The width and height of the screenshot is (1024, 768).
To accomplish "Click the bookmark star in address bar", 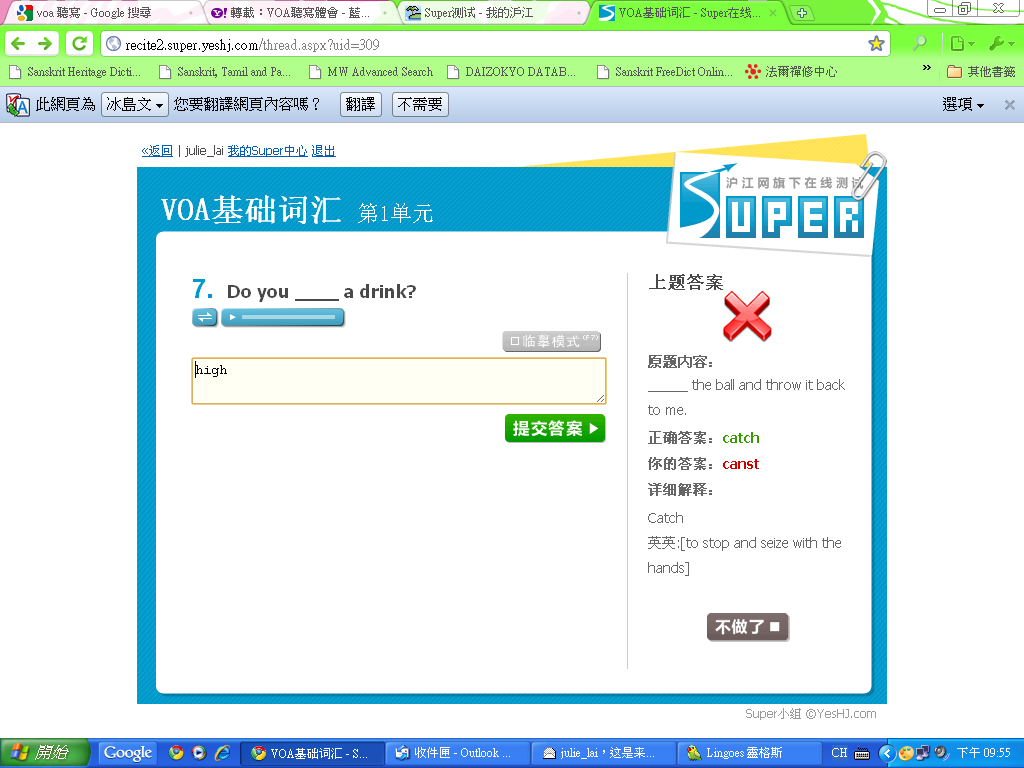I will point(876,44).
